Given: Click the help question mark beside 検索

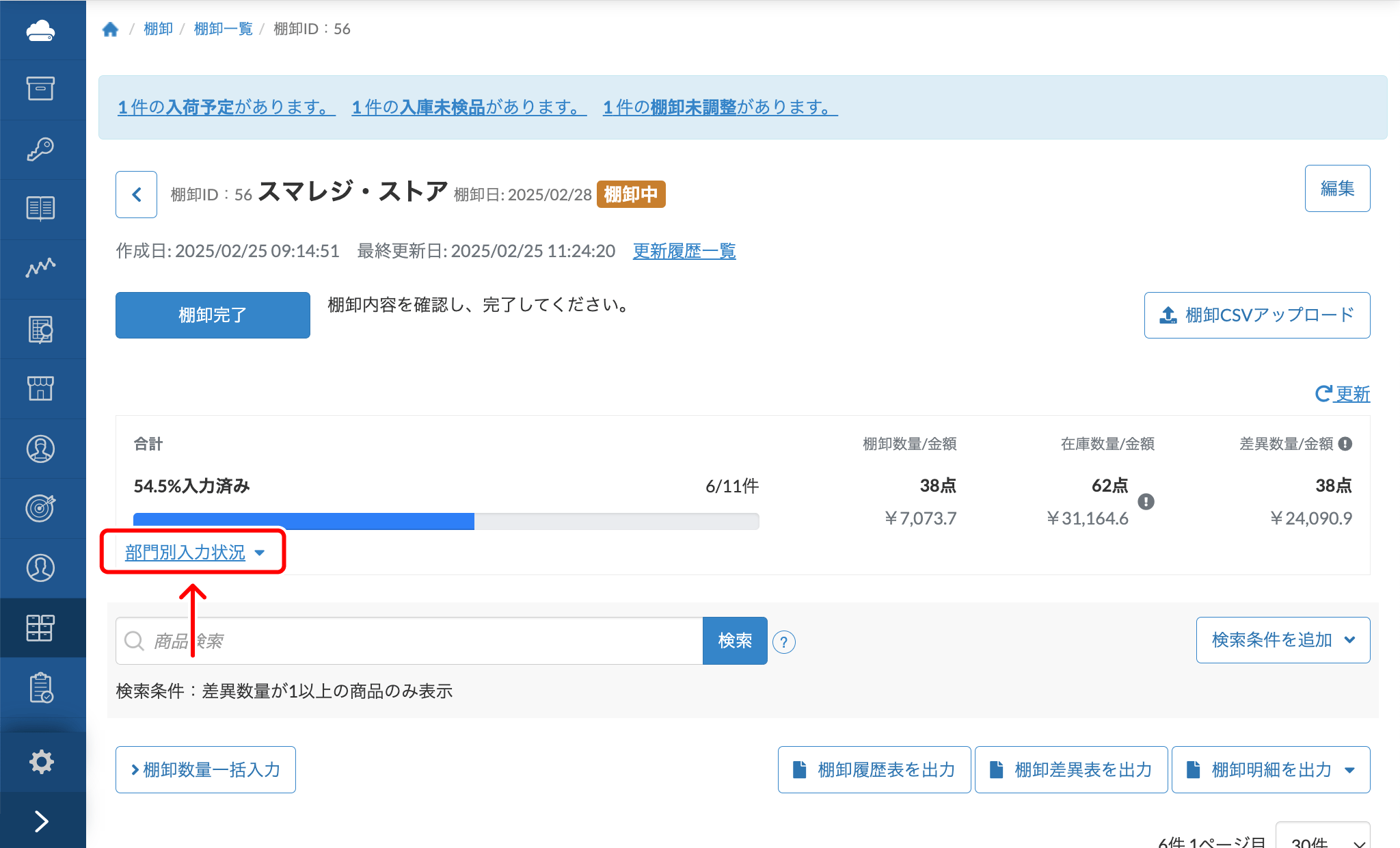Looking at the screenshot, I should tap(784, 642).
